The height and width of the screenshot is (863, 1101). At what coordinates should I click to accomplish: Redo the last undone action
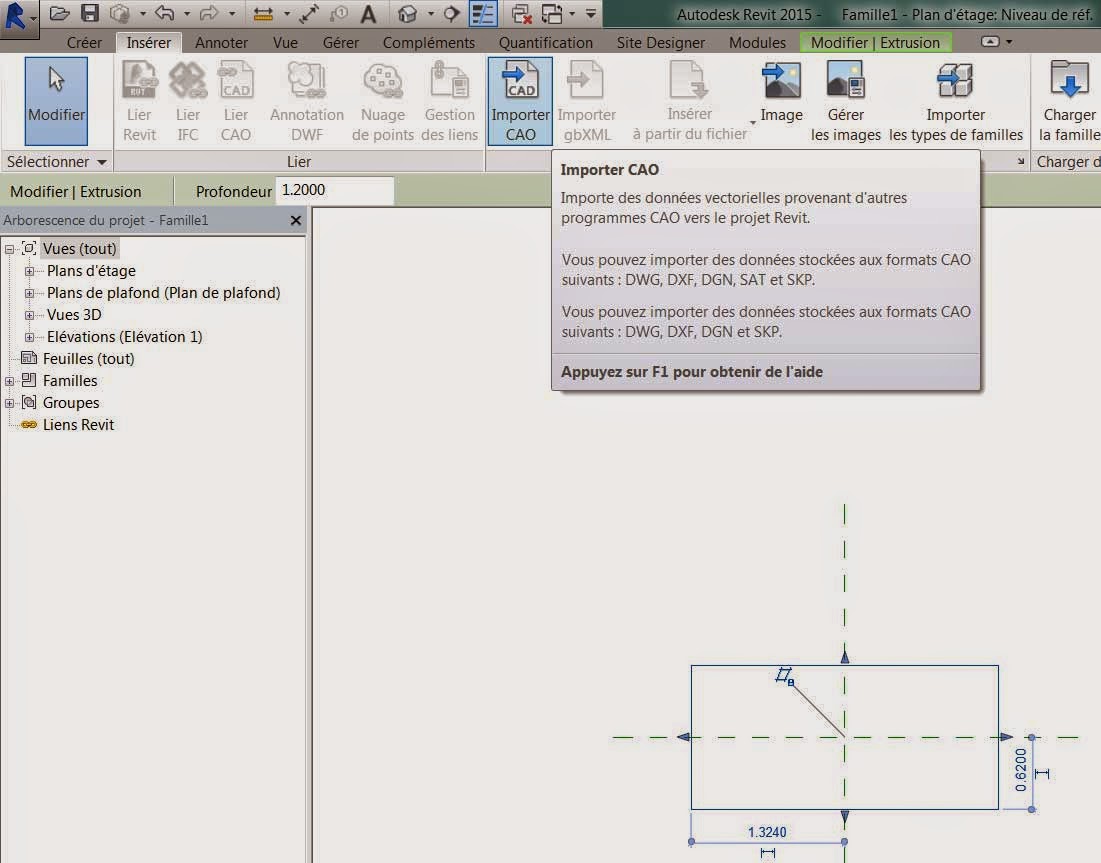tap(209, 13)
